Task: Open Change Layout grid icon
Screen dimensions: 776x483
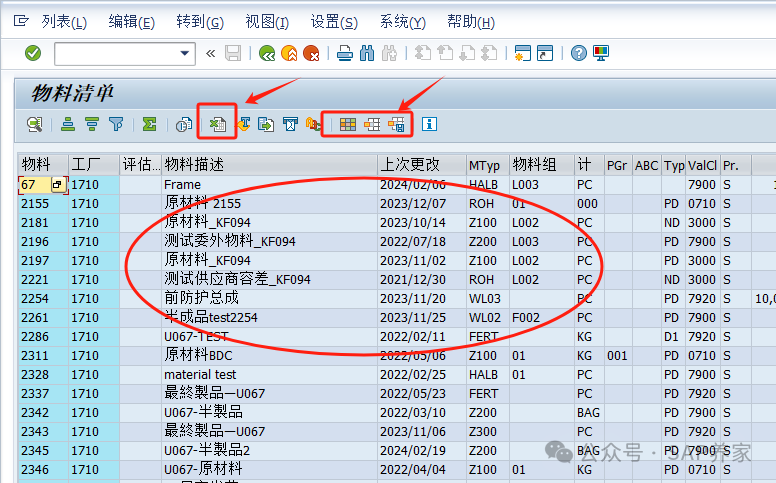Action: point(348,124)
